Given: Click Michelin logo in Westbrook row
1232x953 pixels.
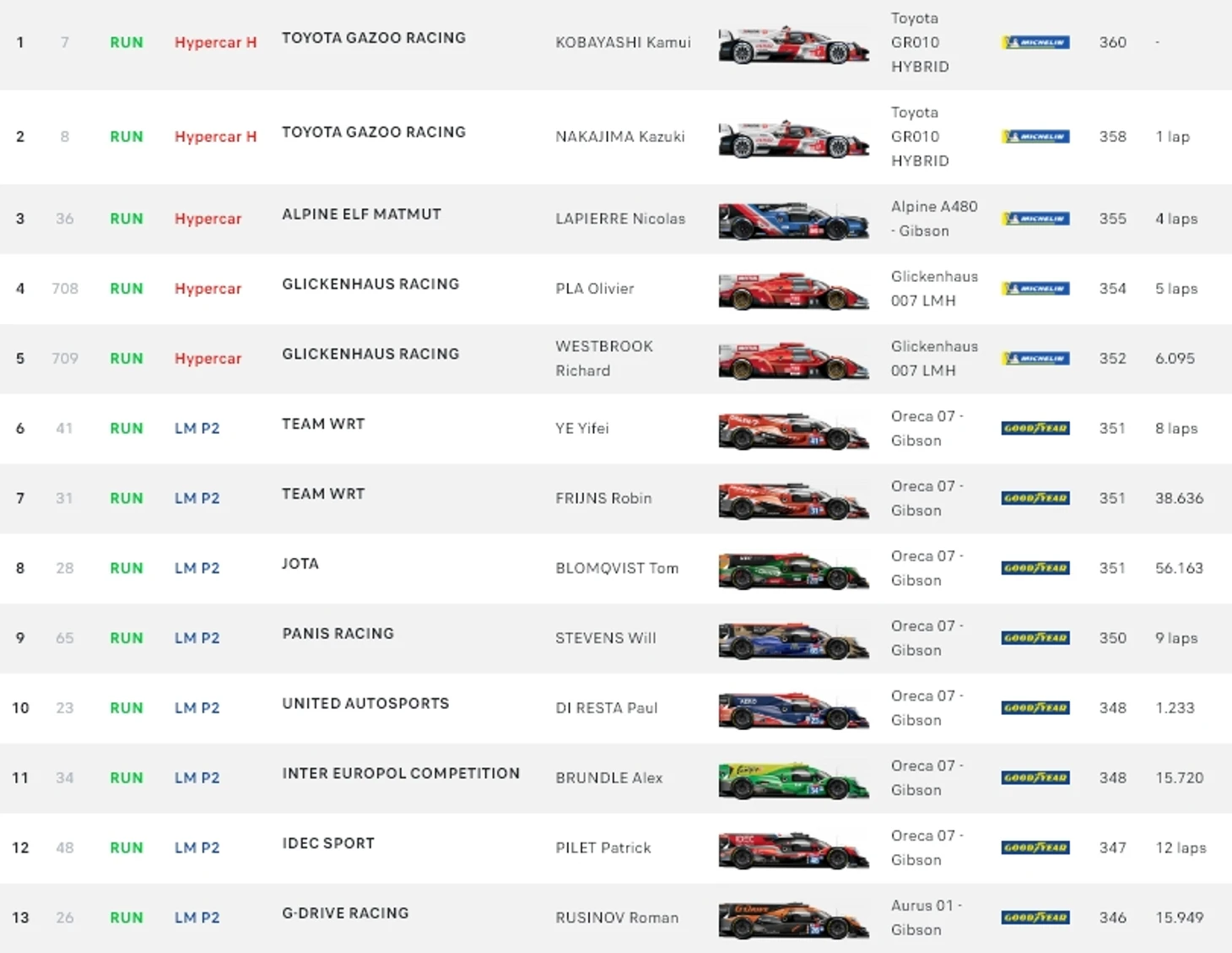Looking at the screenshot, I should (1035, 359).
